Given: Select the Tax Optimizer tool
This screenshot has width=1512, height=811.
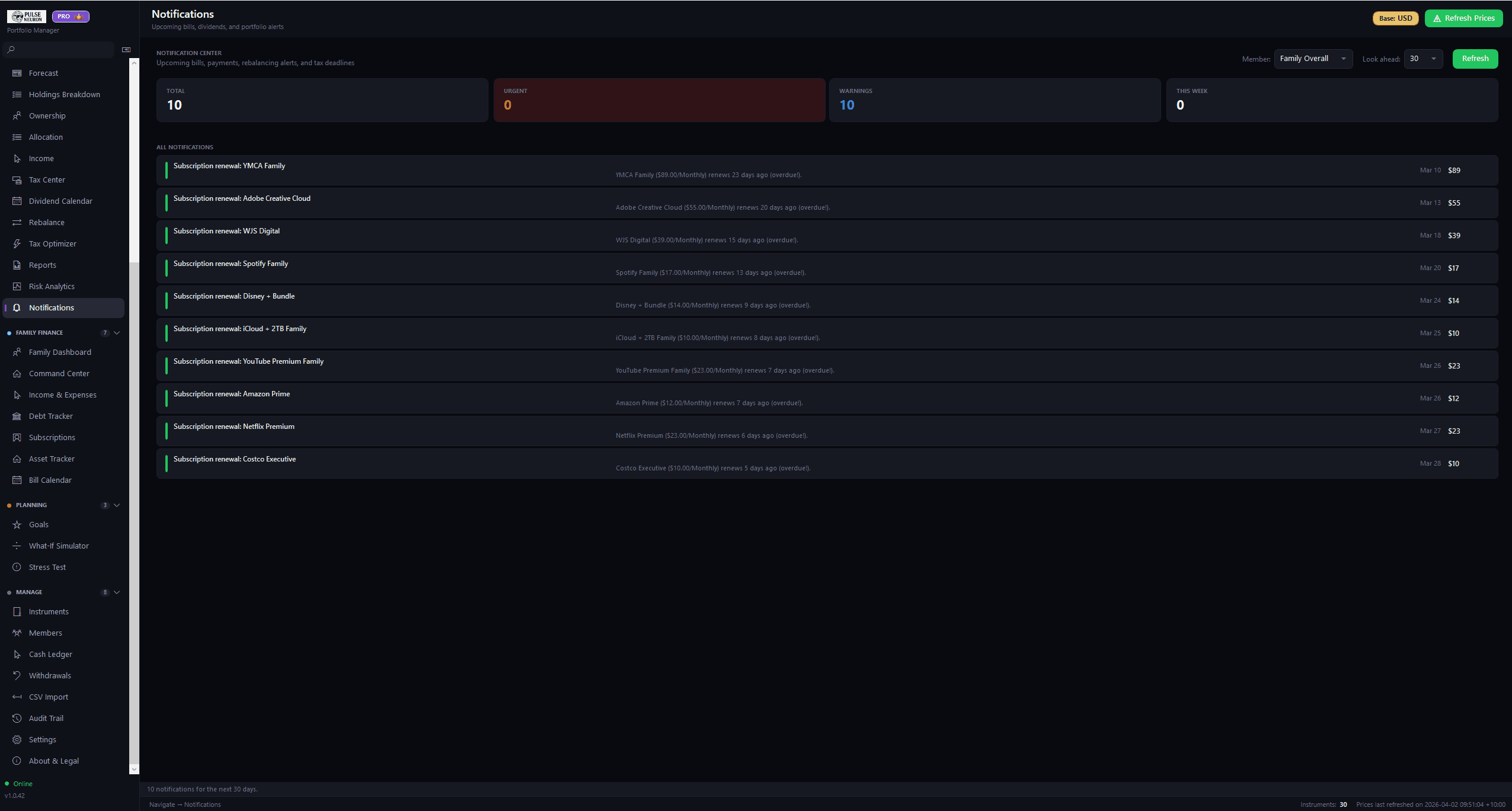Looking at the screenshot, I should pos(53,243).
